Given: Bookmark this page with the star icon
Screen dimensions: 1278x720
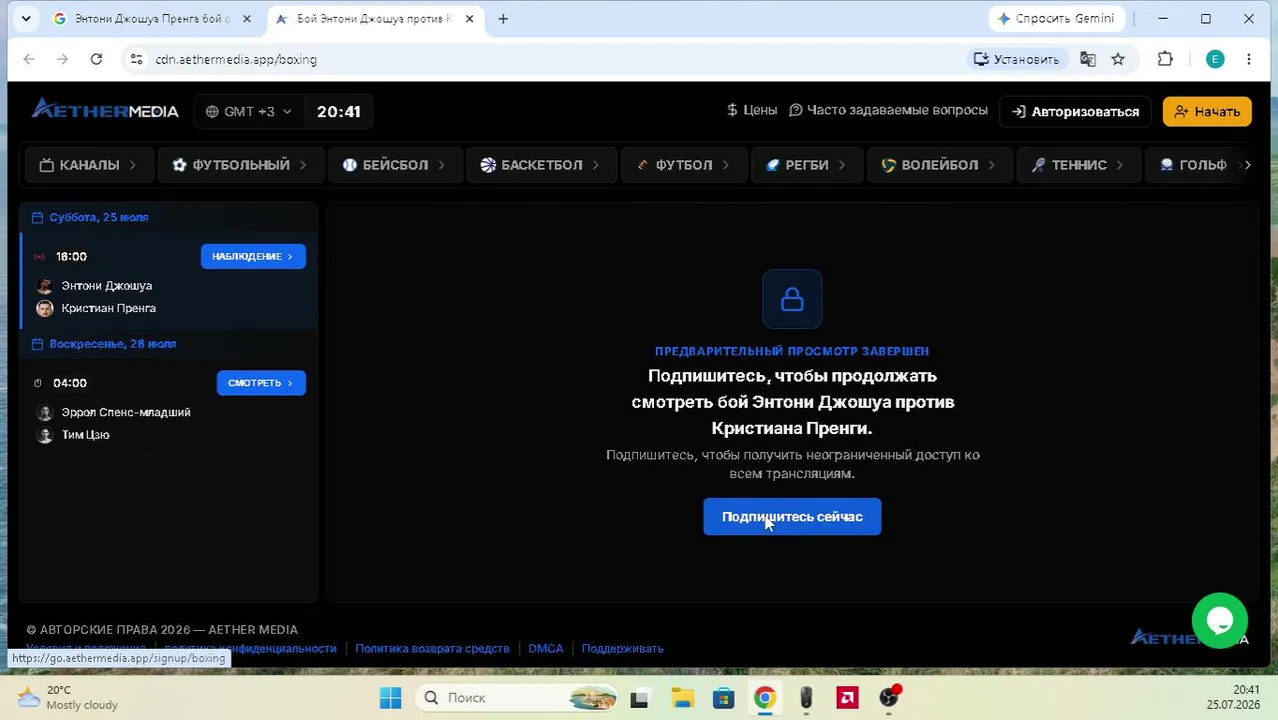Looking at the screenshot, I should (x=1118, y=59).
